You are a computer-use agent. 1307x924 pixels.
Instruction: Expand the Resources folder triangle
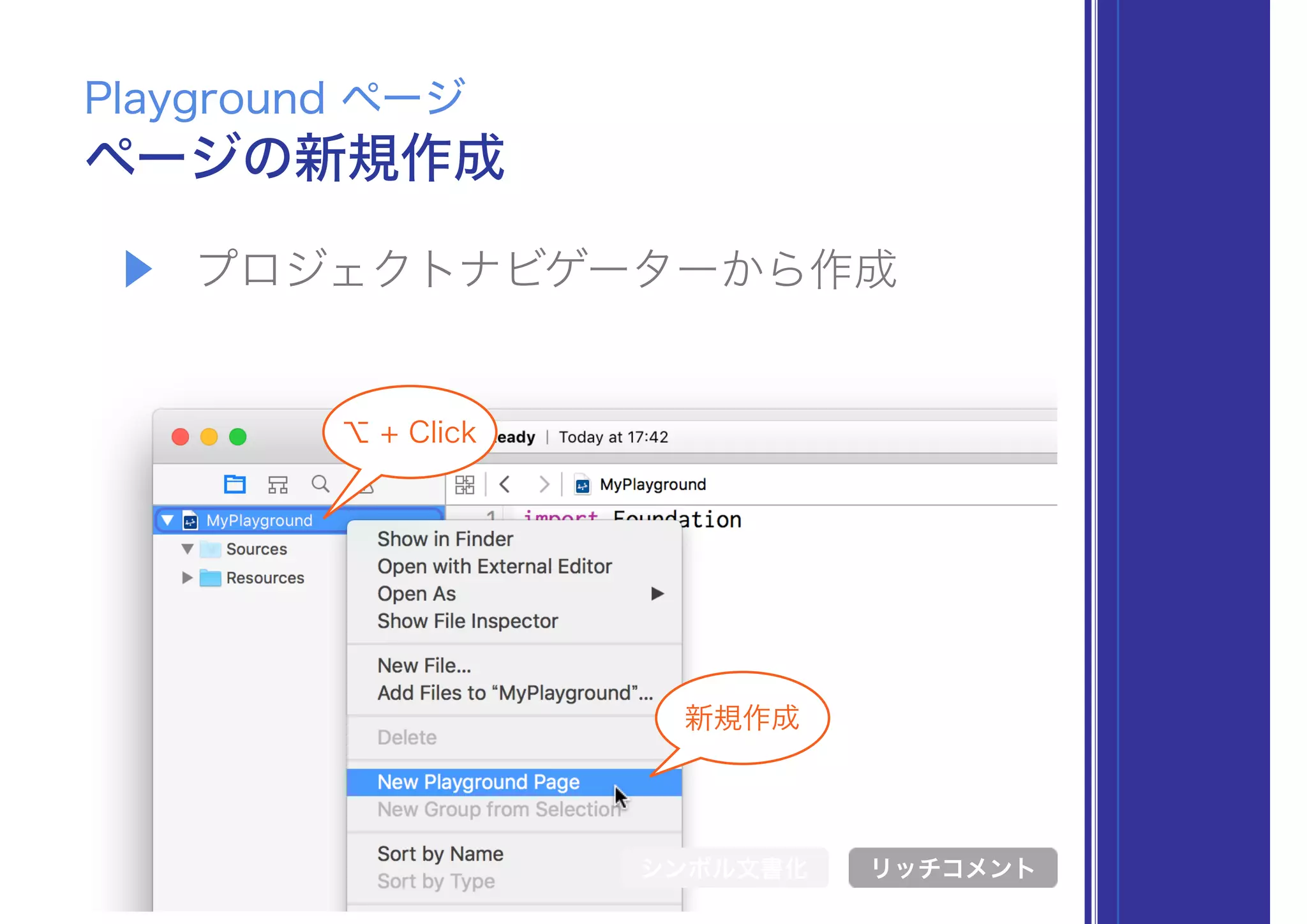coord(187,578)
